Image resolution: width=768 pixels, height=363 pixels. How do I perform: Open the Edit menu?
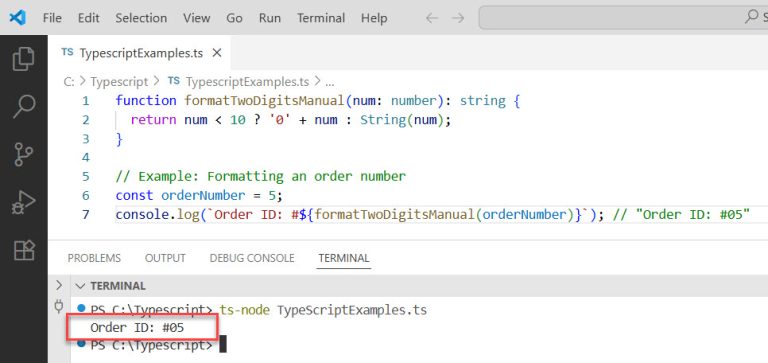[x=89, y=18]
